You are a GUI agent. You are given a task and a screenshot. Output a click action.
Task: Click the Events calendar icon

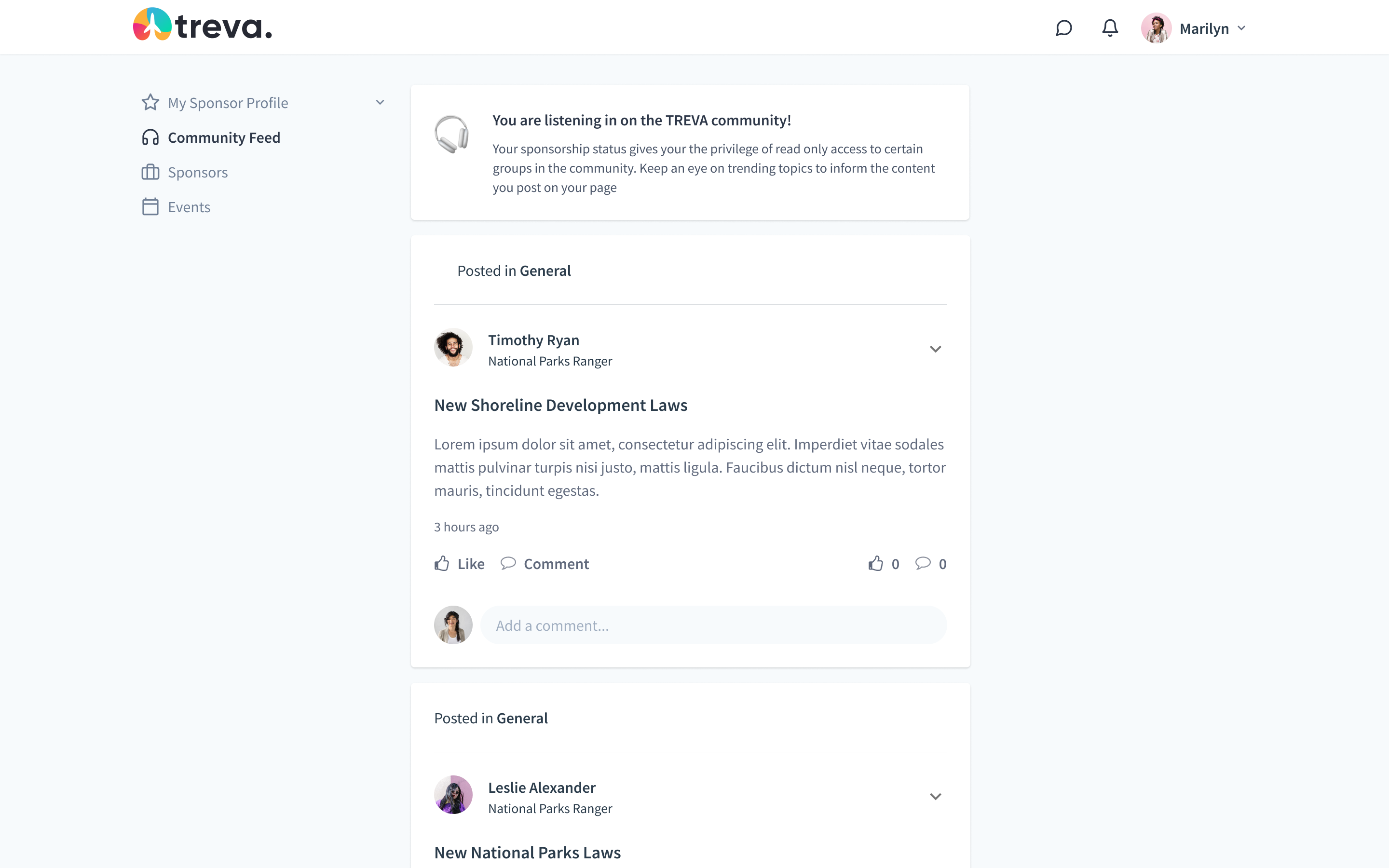point(150,207)
